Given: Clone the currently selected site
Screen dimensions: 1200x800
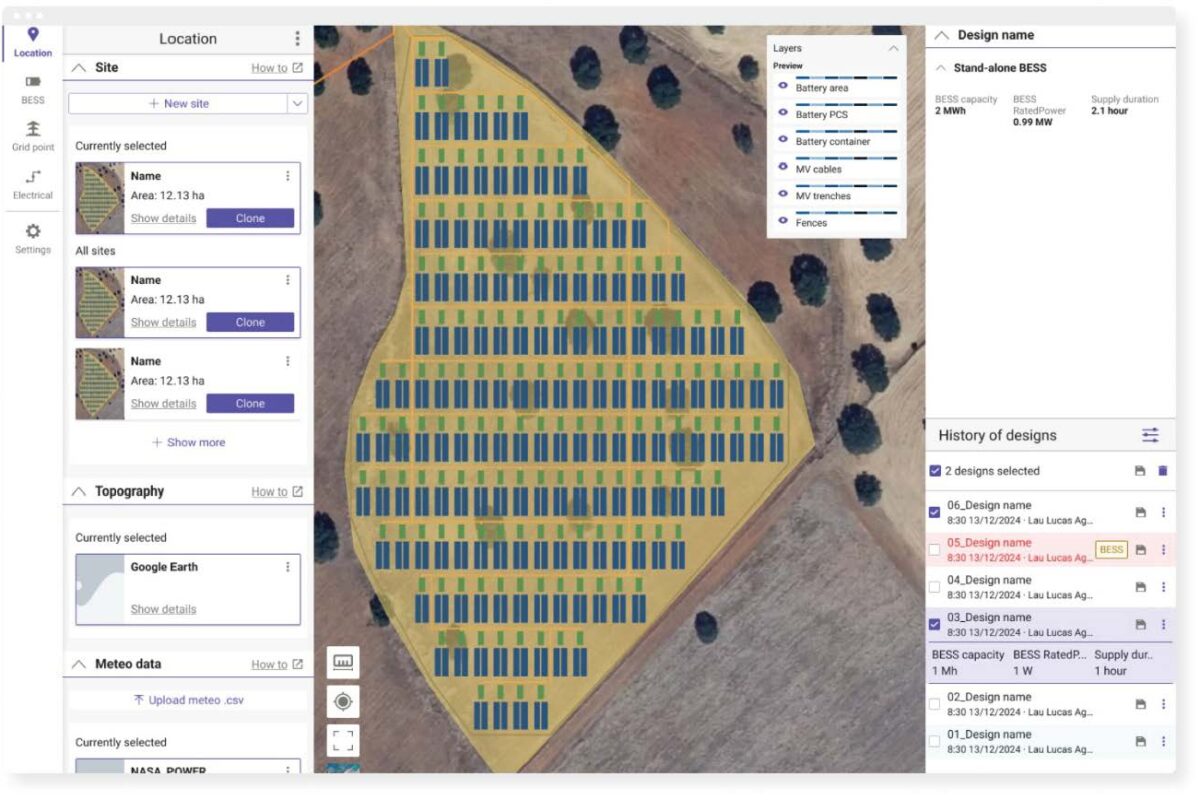Looking at the screenshot, I should [250, 218].
